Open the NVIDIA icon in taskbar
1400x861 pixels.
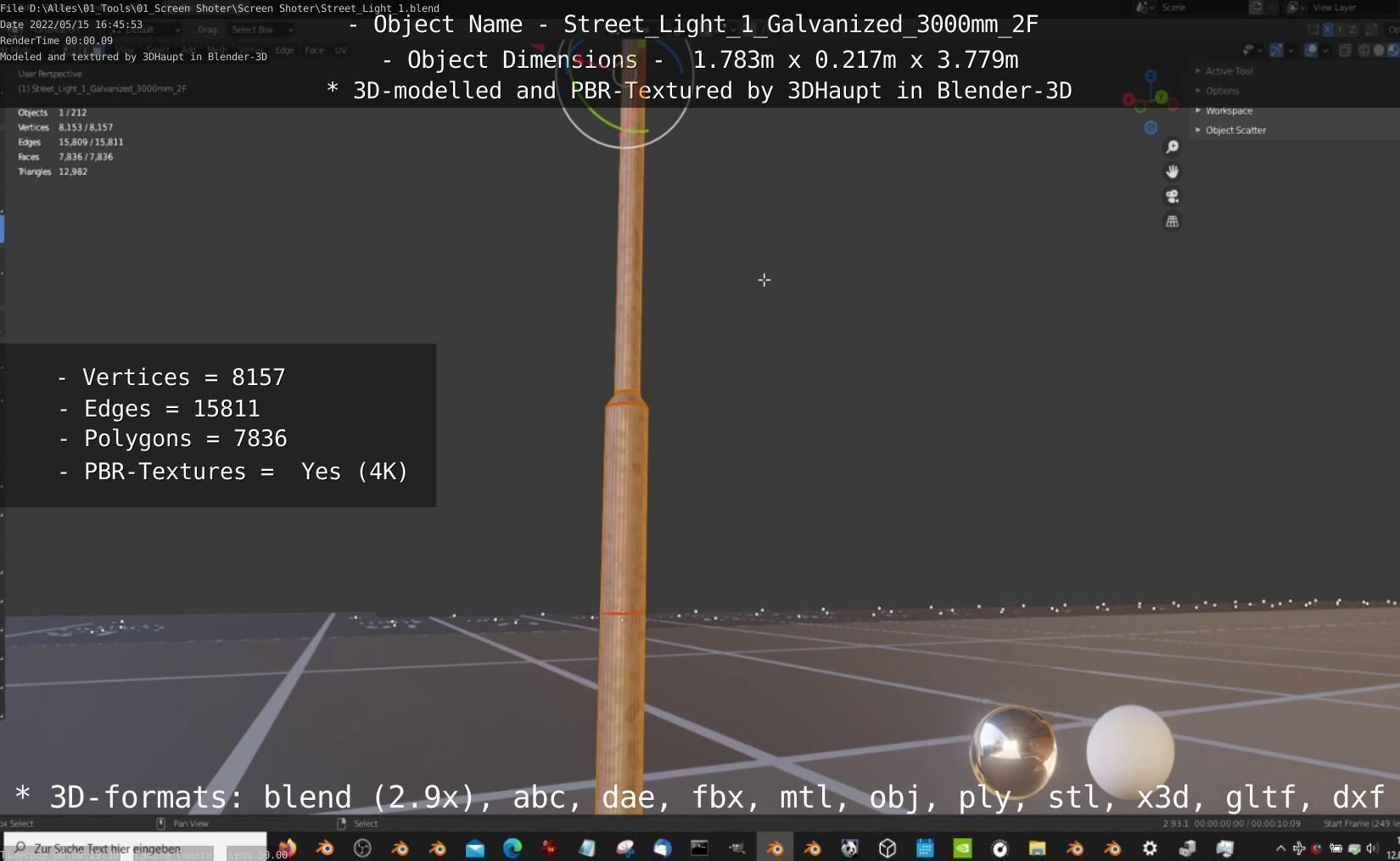(x=962, y=847)
